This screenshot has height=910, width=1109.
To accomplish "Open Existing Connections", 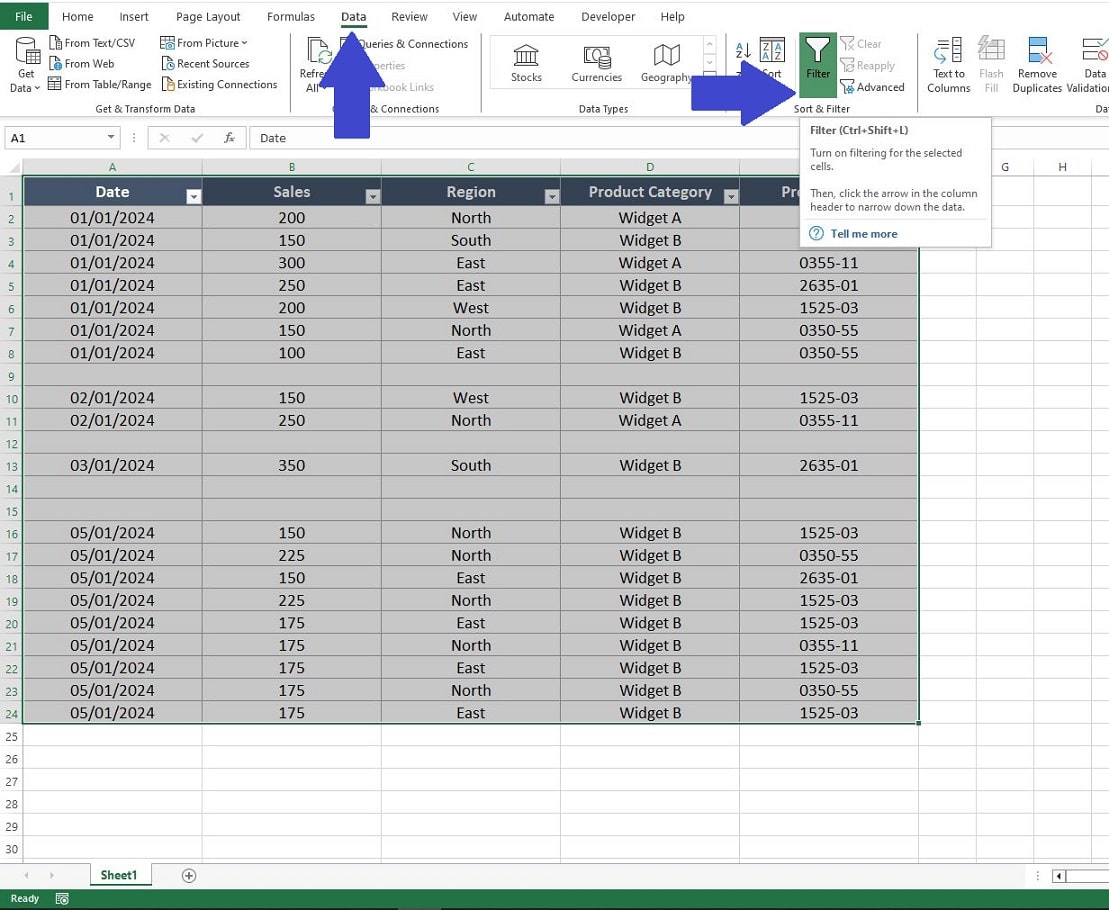I will click(x=219, y=84).
